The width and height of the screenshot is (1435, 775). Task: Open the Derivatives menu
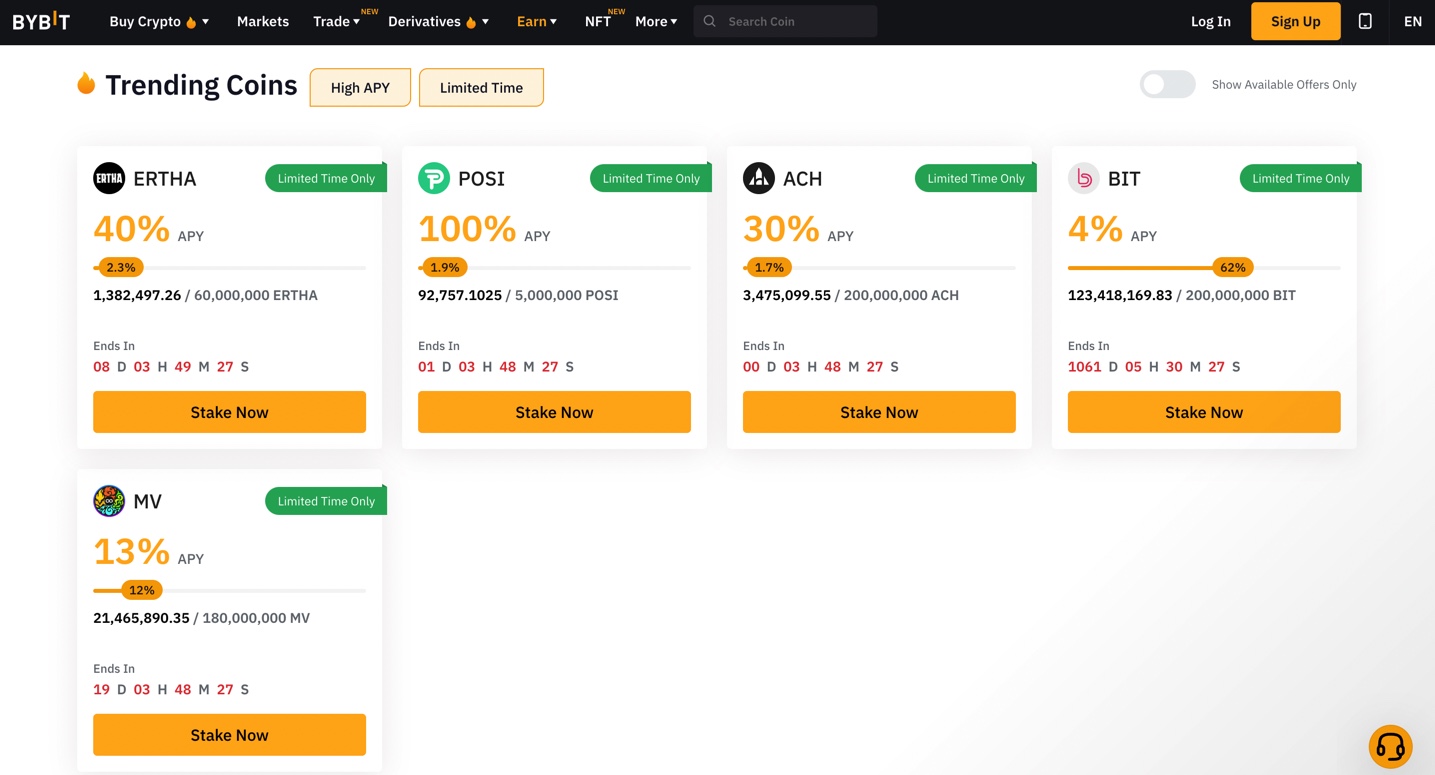(424, 21)
